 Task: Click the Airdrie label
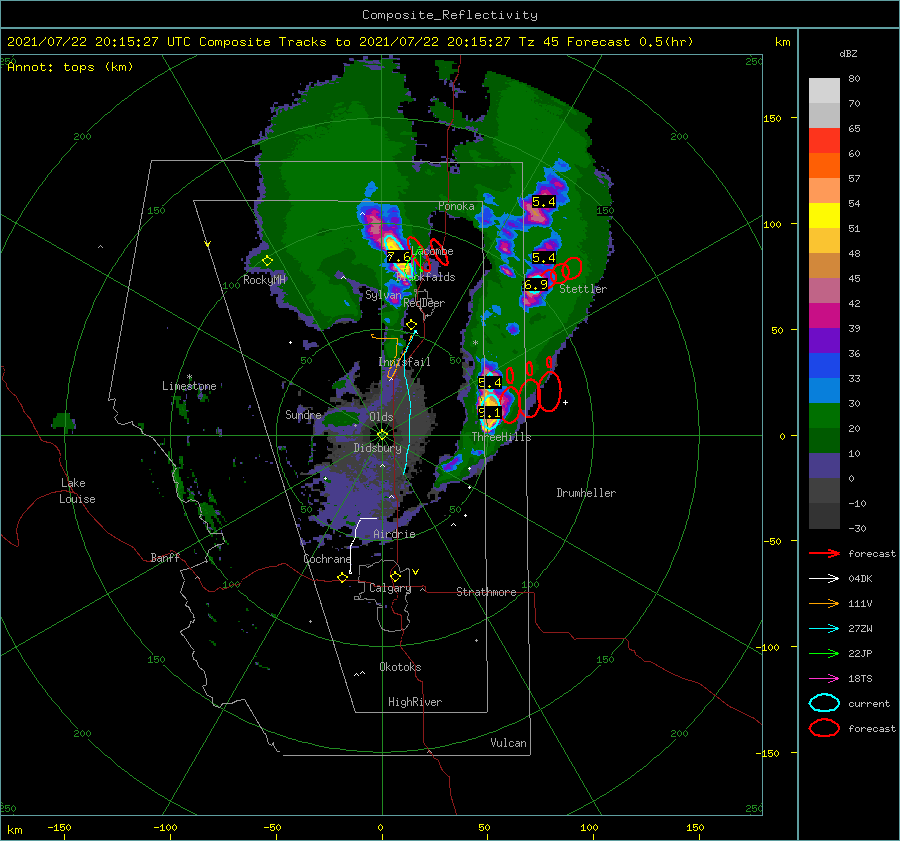[x=394, y=534]
